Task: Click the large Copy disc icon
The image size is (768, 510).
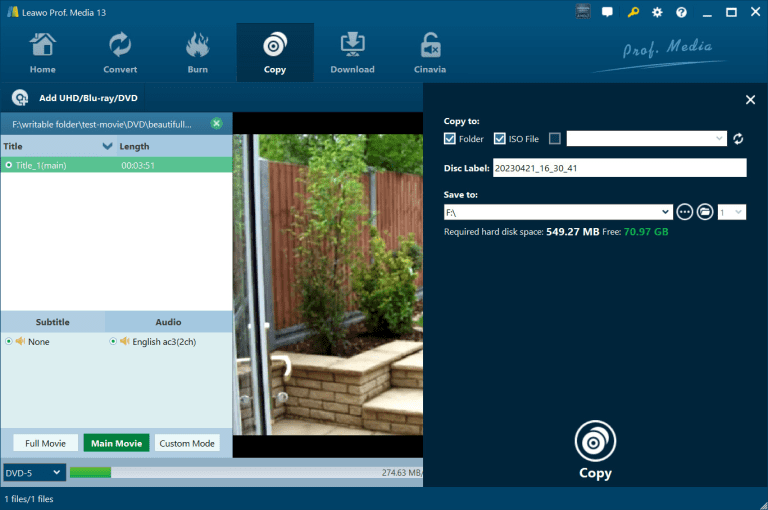Action: point(595,441)
